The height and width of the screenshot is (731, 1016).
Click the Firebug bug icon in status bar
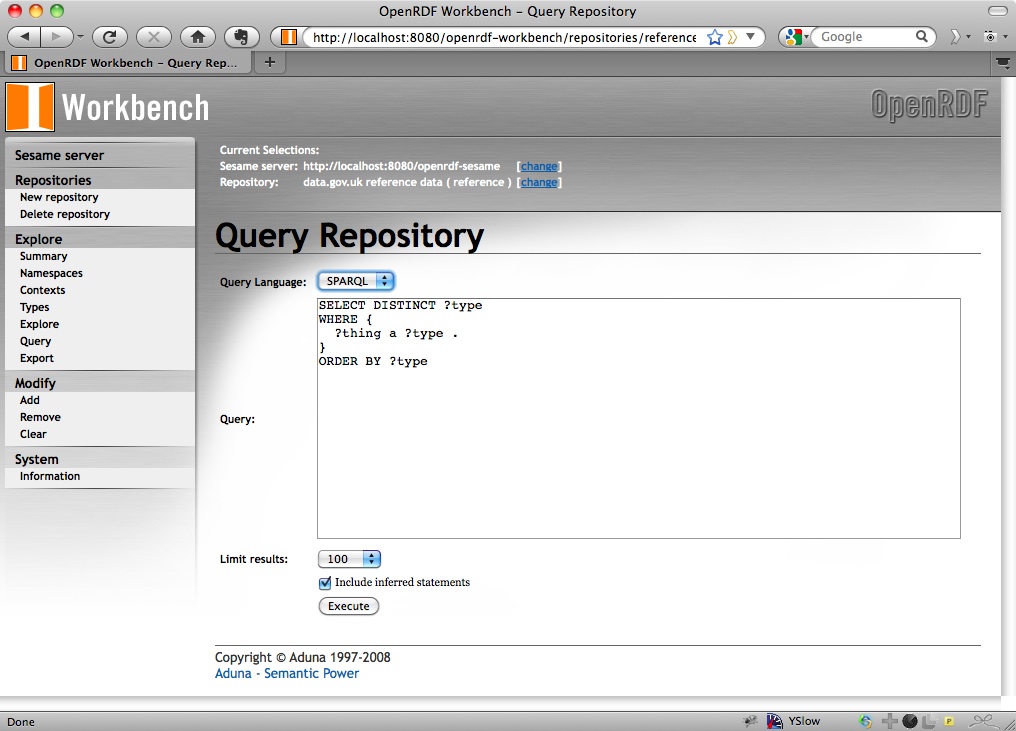point(750,721)
